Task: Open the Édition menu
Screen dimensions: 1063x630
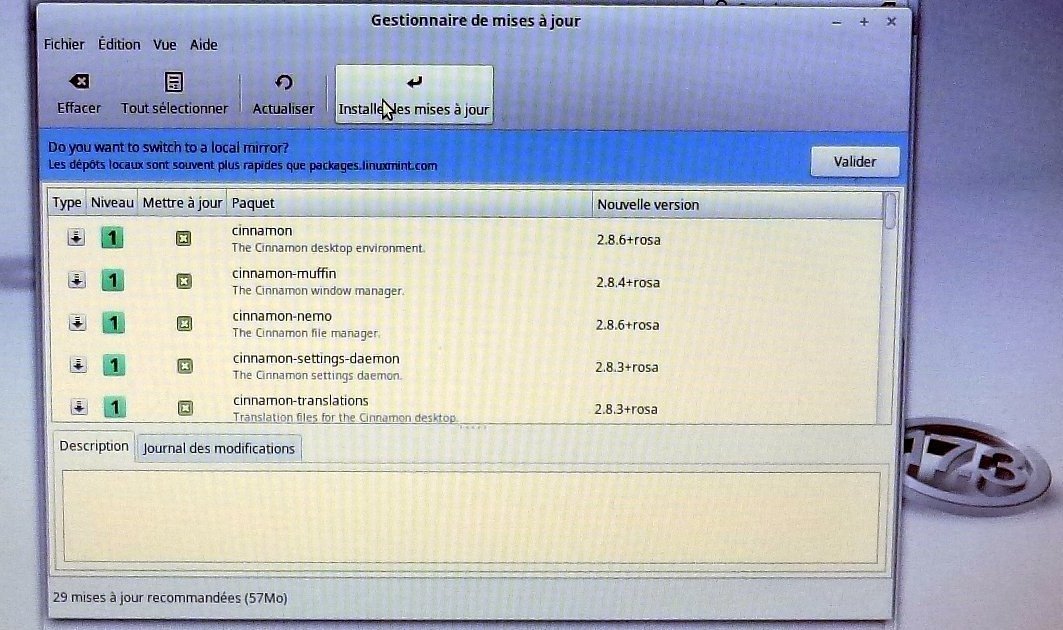Action: click(x=119, y=44)
